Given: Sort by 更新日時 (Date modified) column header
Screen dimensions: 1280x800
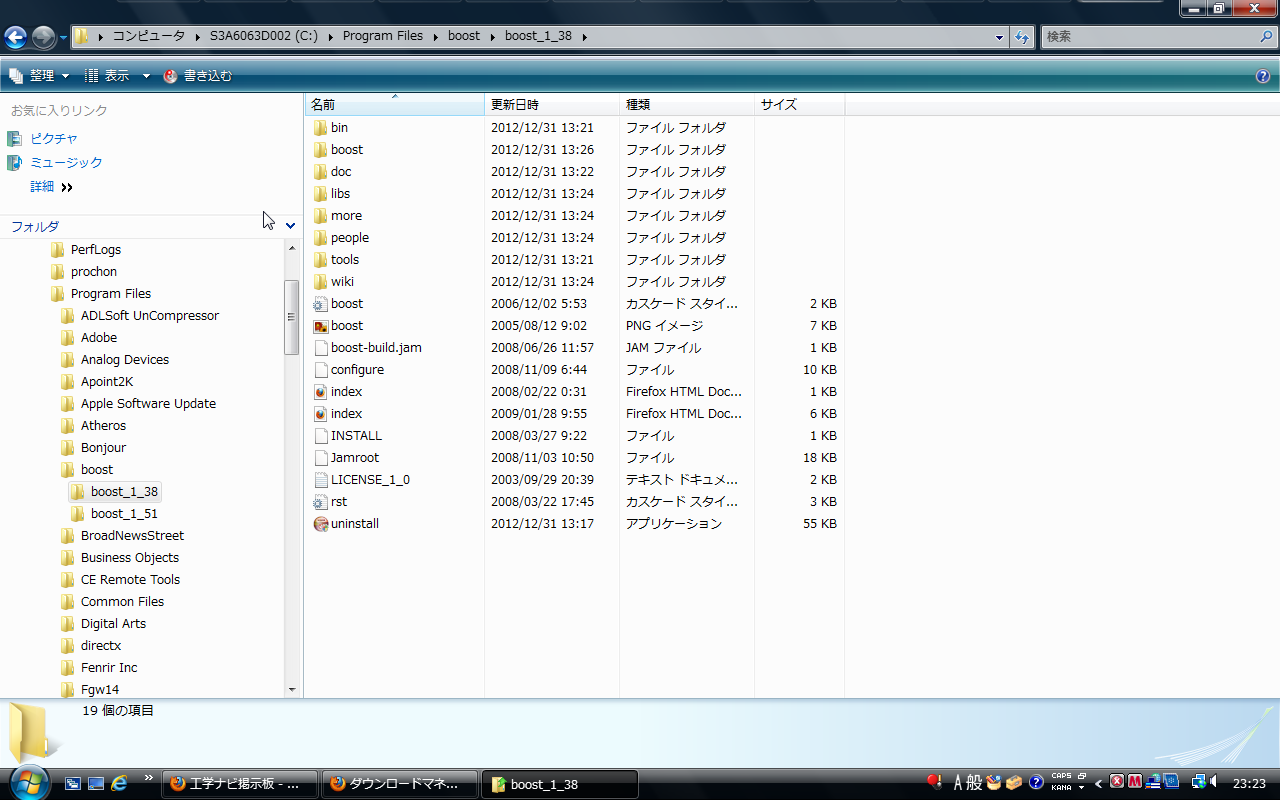Looking at the screenshot, I should [x=515, y=104].
